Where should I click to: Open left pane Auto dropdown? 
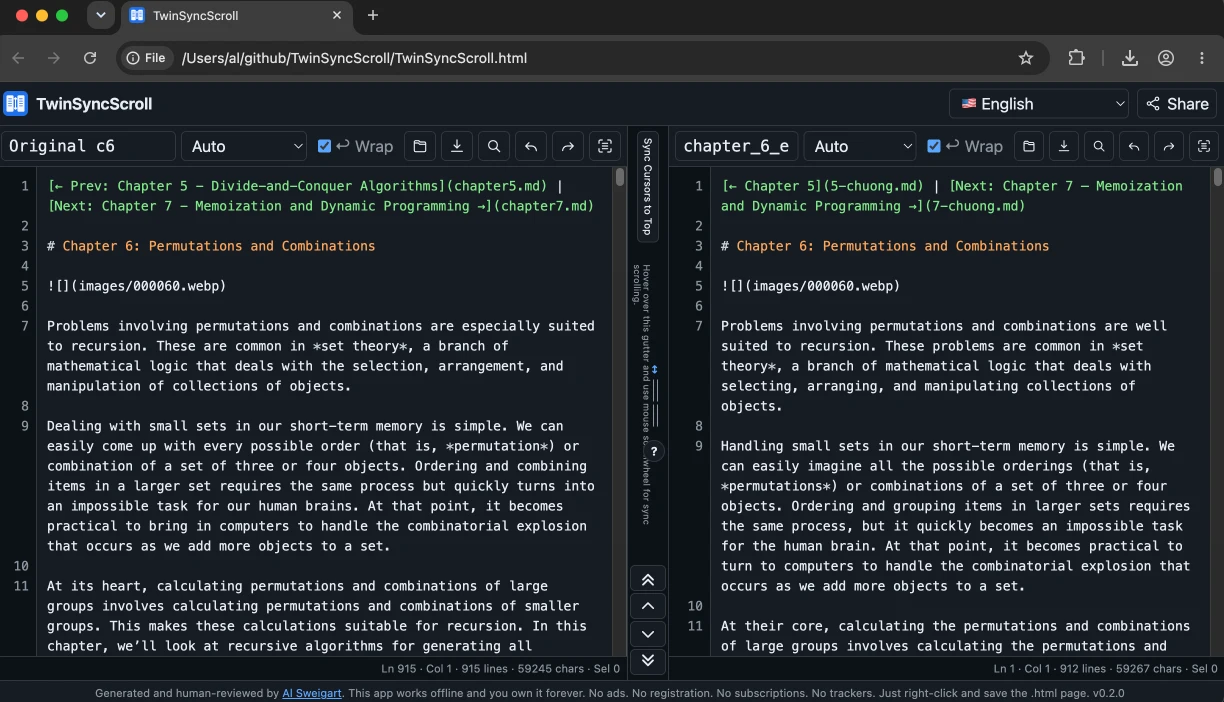click(244, 146)
